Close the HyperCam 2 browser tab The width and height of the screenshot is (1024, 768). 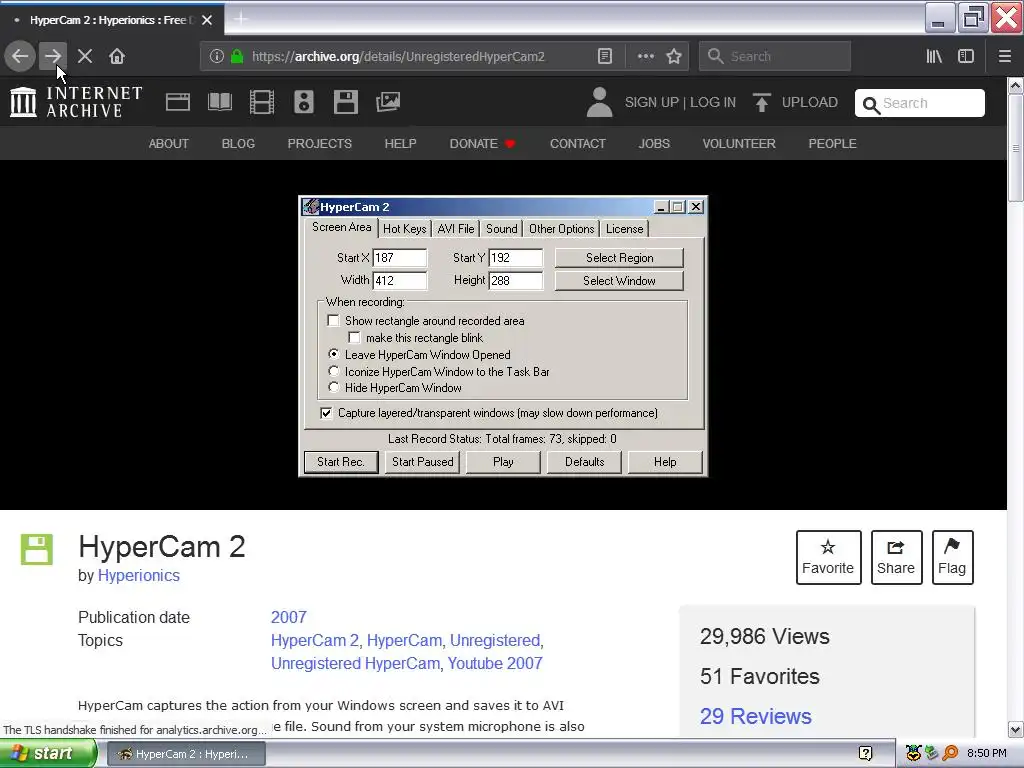pos(207,20)
